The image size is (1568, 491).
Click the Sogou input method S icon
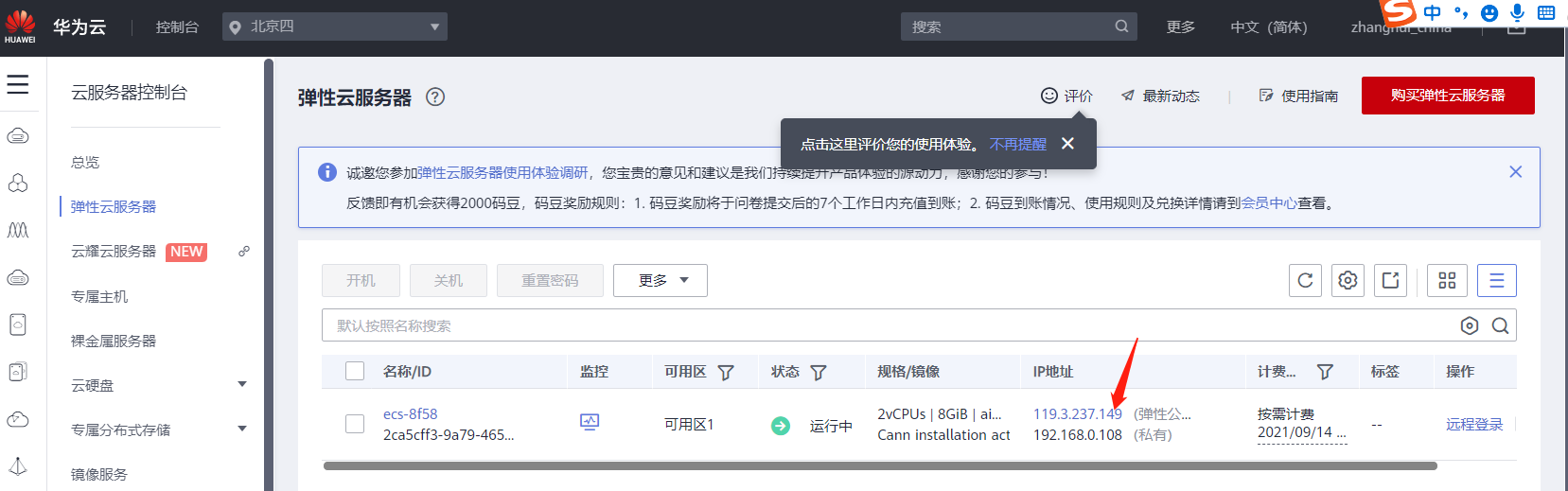click(x=1399, y=12)
